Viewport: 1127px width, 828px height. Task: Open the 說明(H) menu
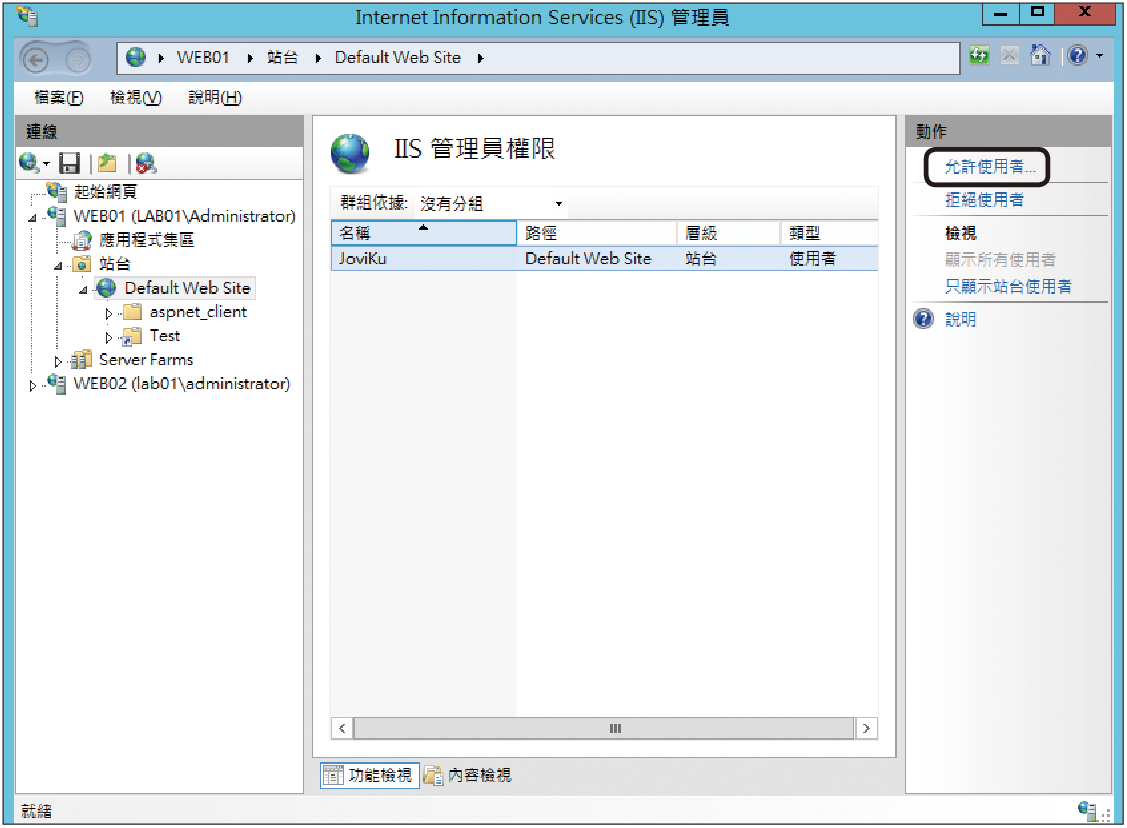[214, 97]
